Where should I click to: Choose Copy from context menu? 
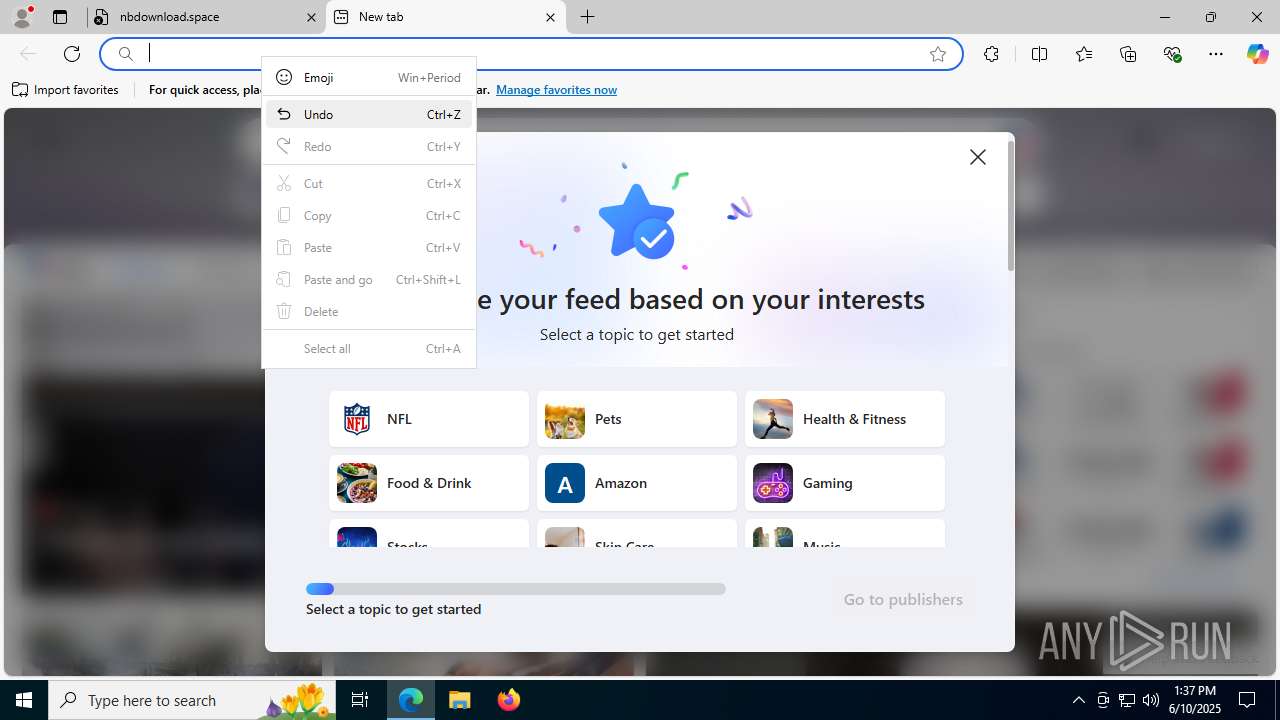(x=369, y=215)
